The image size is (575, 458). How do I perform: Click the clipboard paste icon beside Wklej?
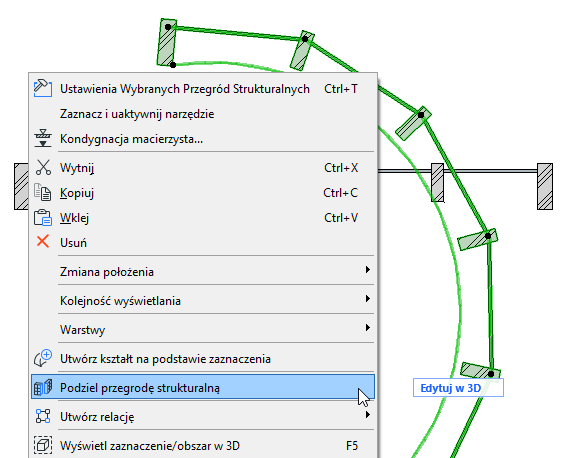(x=43, y=217)
